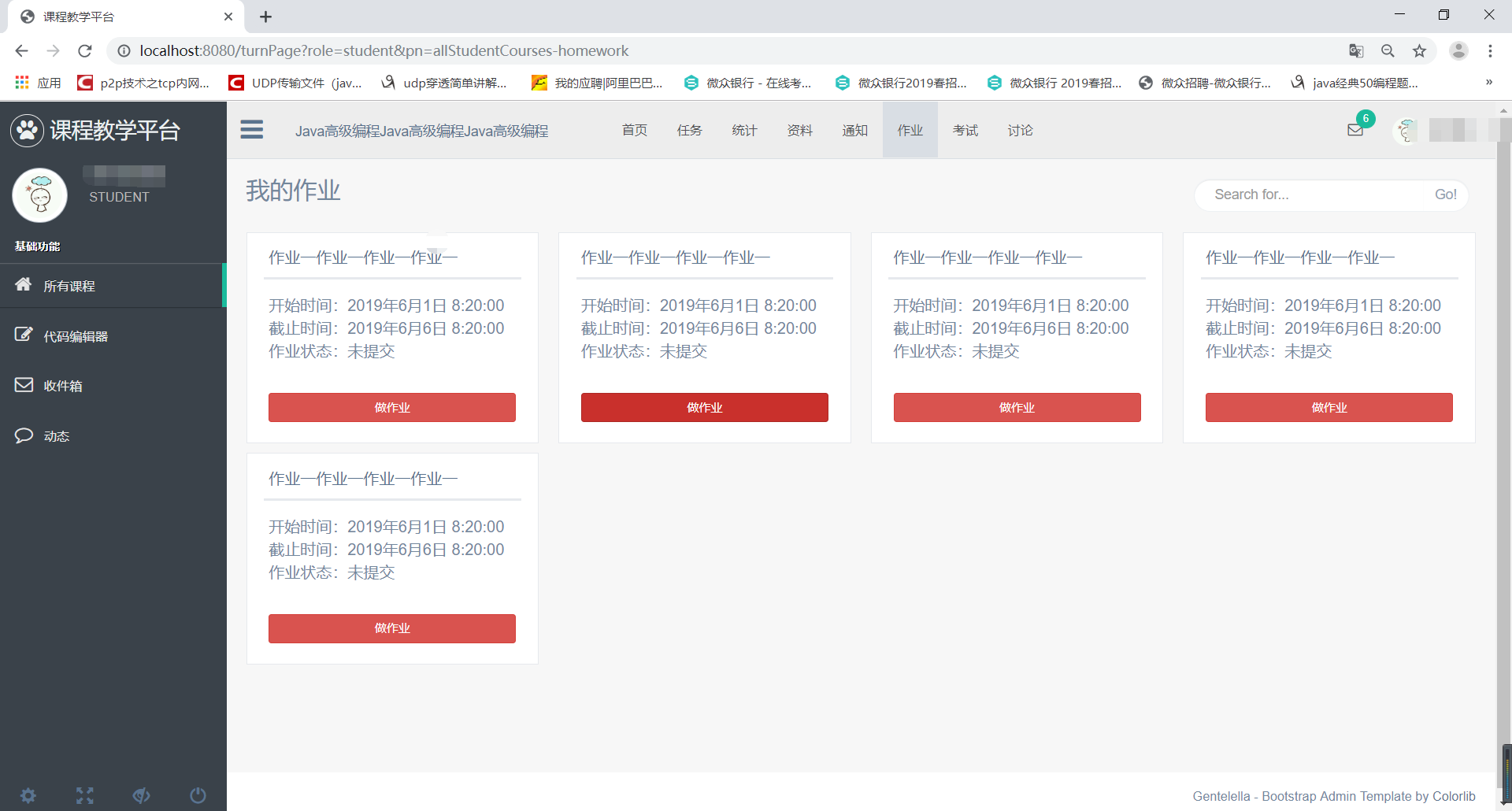The image size is (1512, 811).
Task: Click the first card's homework title
Action: tap(363, 257)
